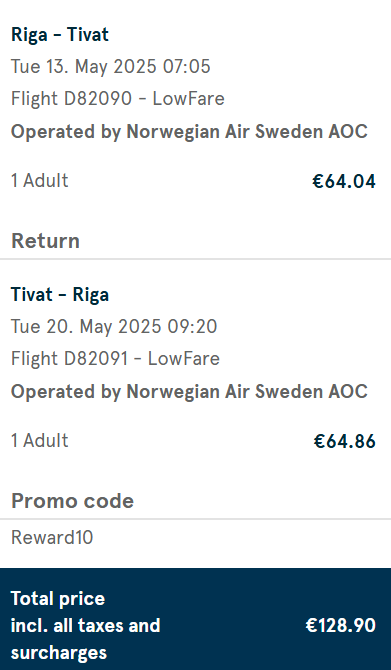The image size is (391, 670).
Task: Click Flight D82090 – LowFare text
Action: [x=118, y=99]
